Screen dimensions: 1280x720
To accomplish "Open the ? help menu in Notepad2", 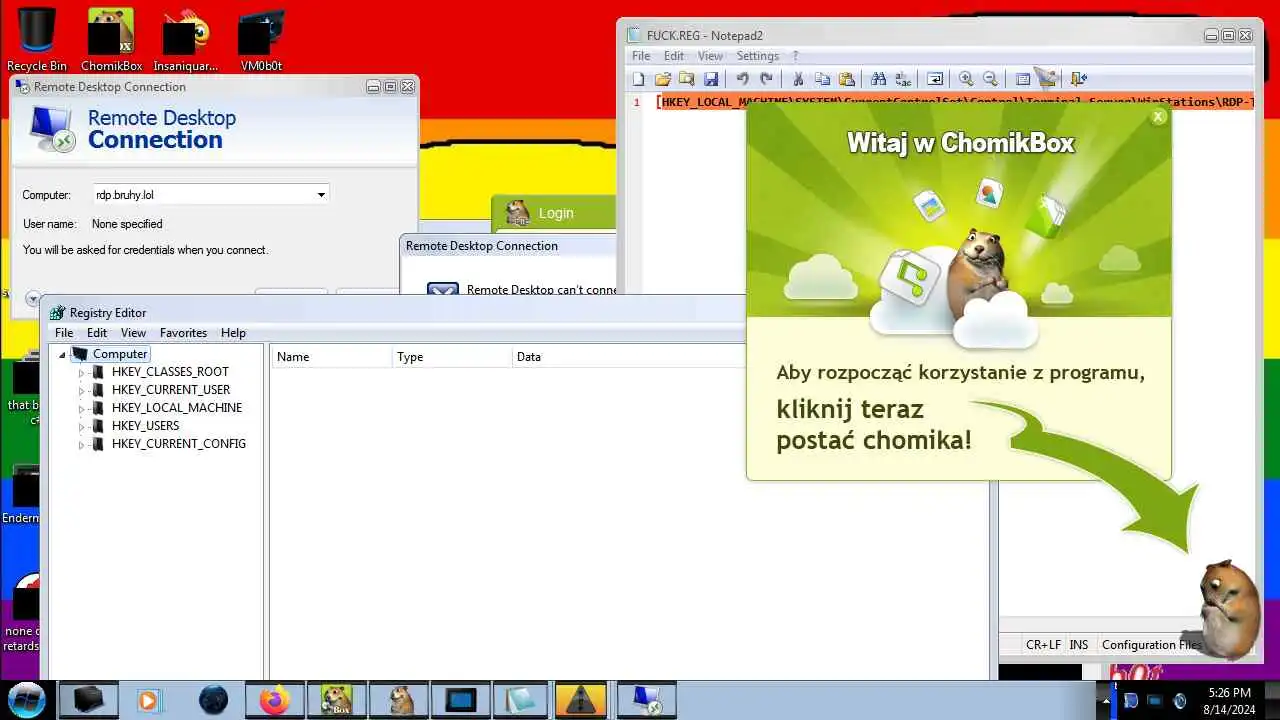I will click(x=795, y=56).
